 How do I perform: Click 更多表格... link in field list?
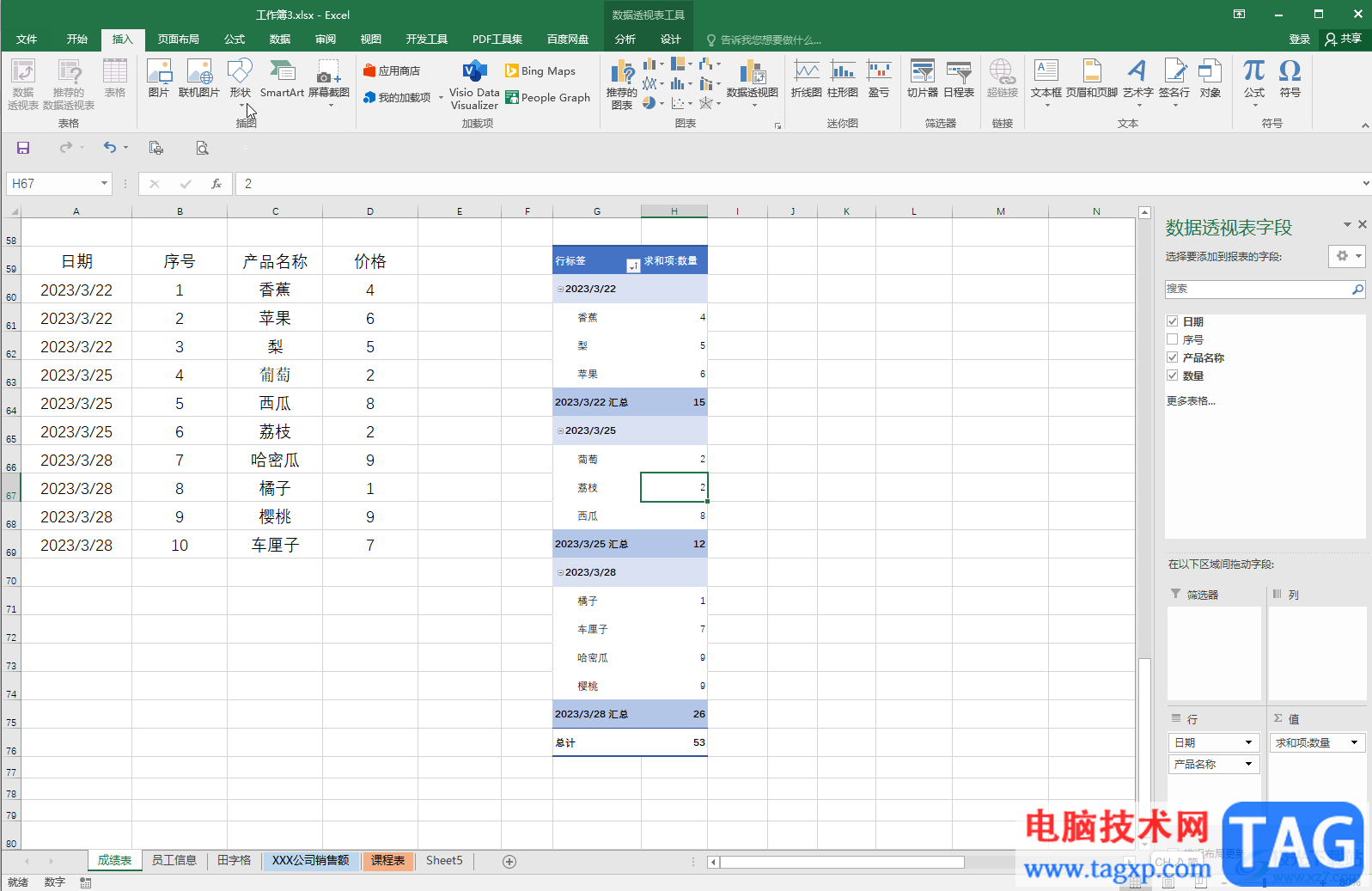tap(1191, 400)
